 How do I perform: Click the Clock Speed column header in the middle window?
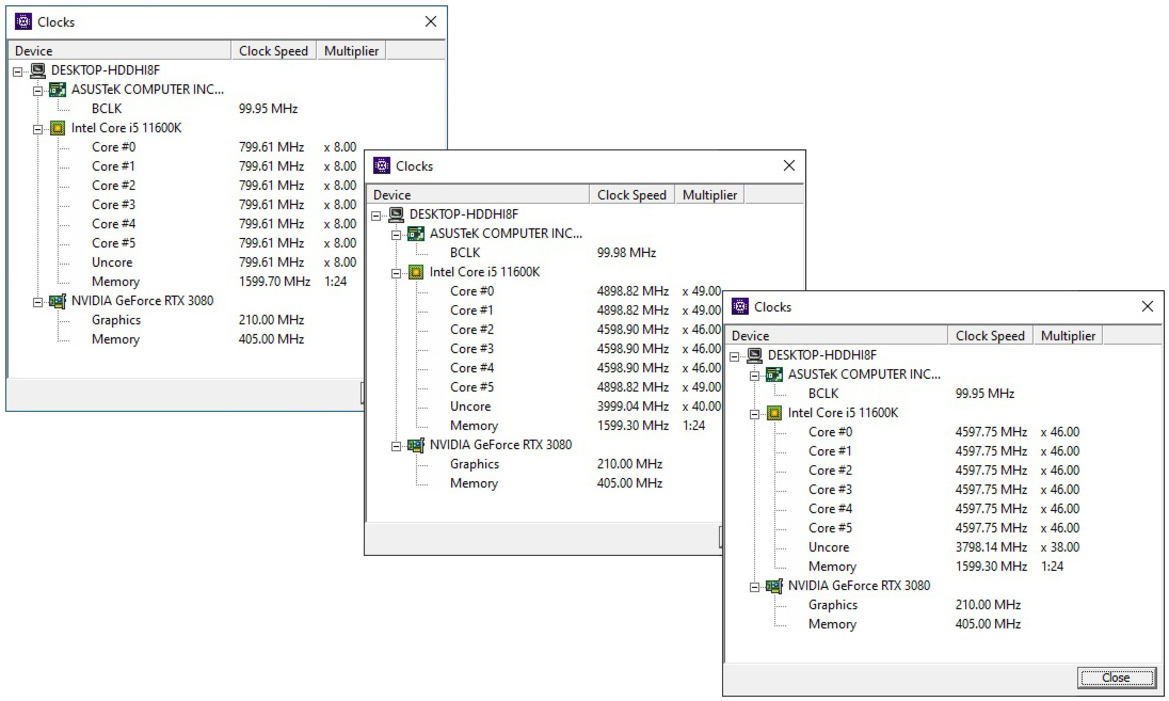[631, 195]
